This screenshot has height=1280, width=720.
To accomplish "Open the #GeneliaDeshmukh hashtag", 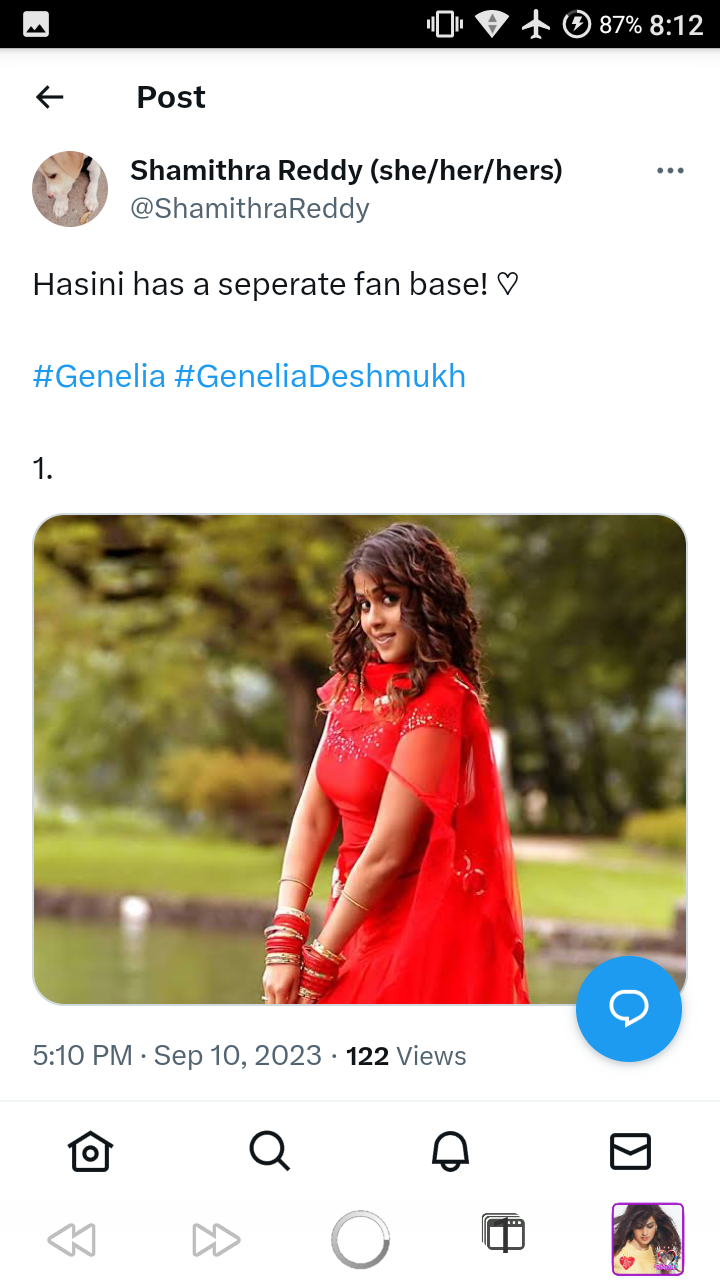I will click(x=320, y=376).
